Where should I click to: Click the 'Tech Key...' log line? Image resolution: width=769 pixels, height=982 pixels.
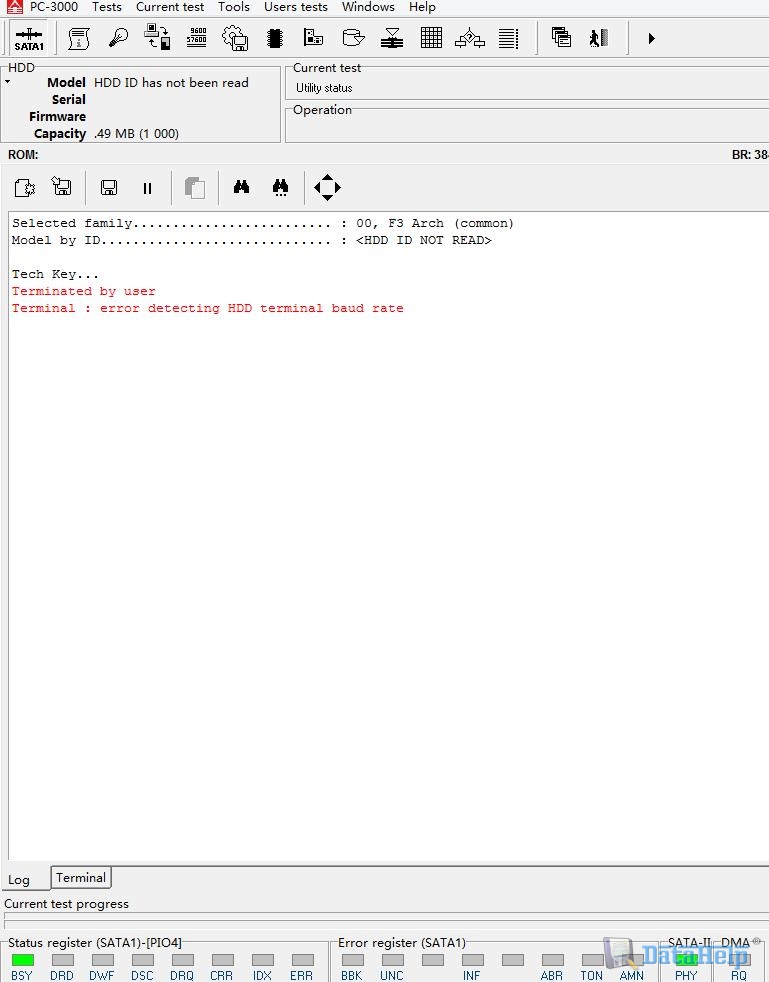pos(55,274)
